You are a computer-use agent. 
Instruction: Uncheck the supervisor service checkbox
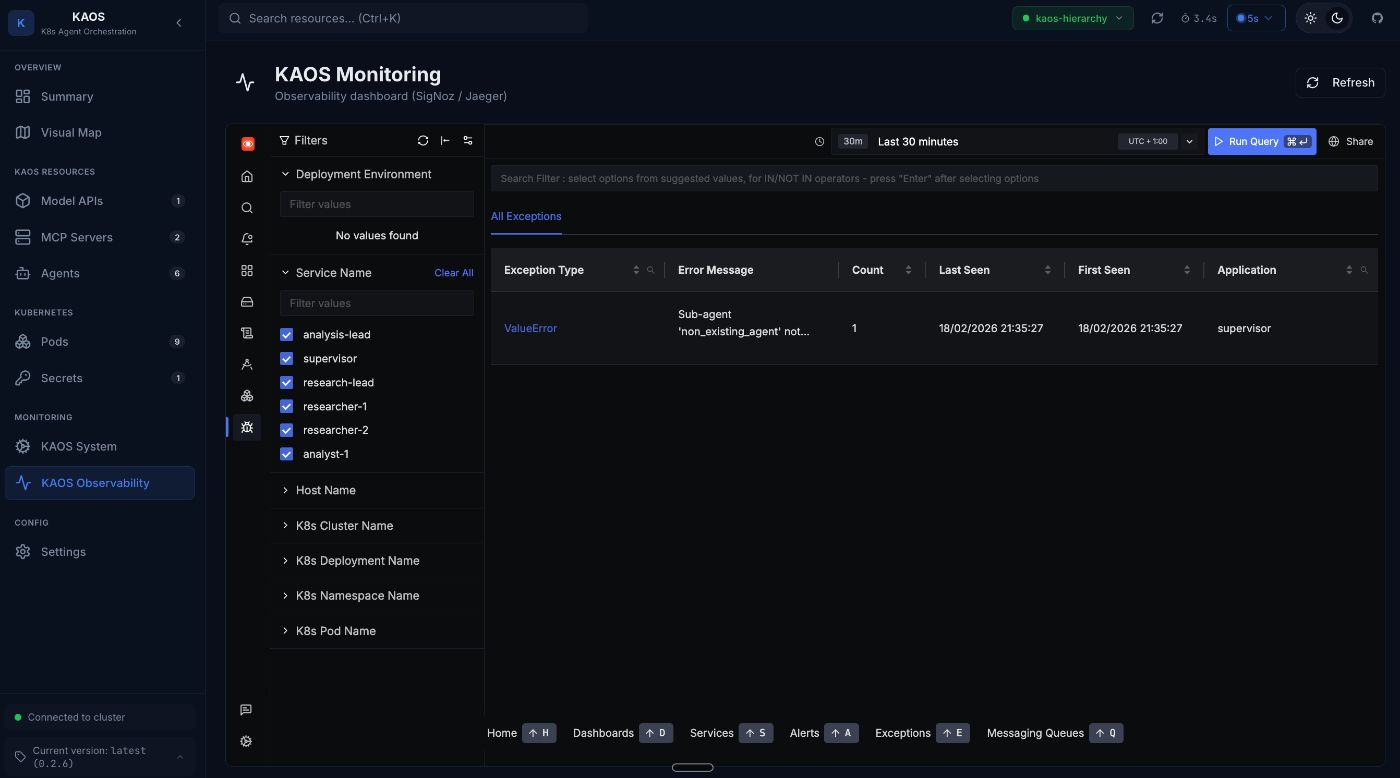287,359
